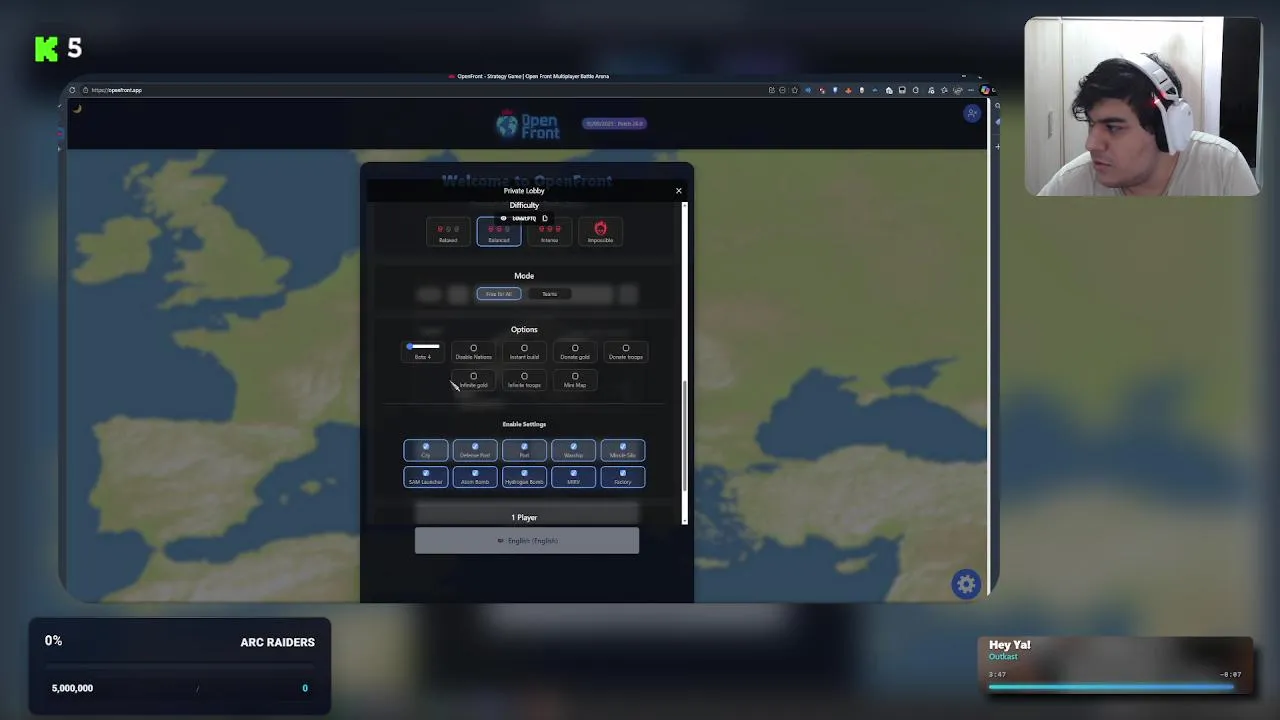Screen dimensions: 1280x720
Task: Choose the Intense difficulty
Action: (549, 232)
